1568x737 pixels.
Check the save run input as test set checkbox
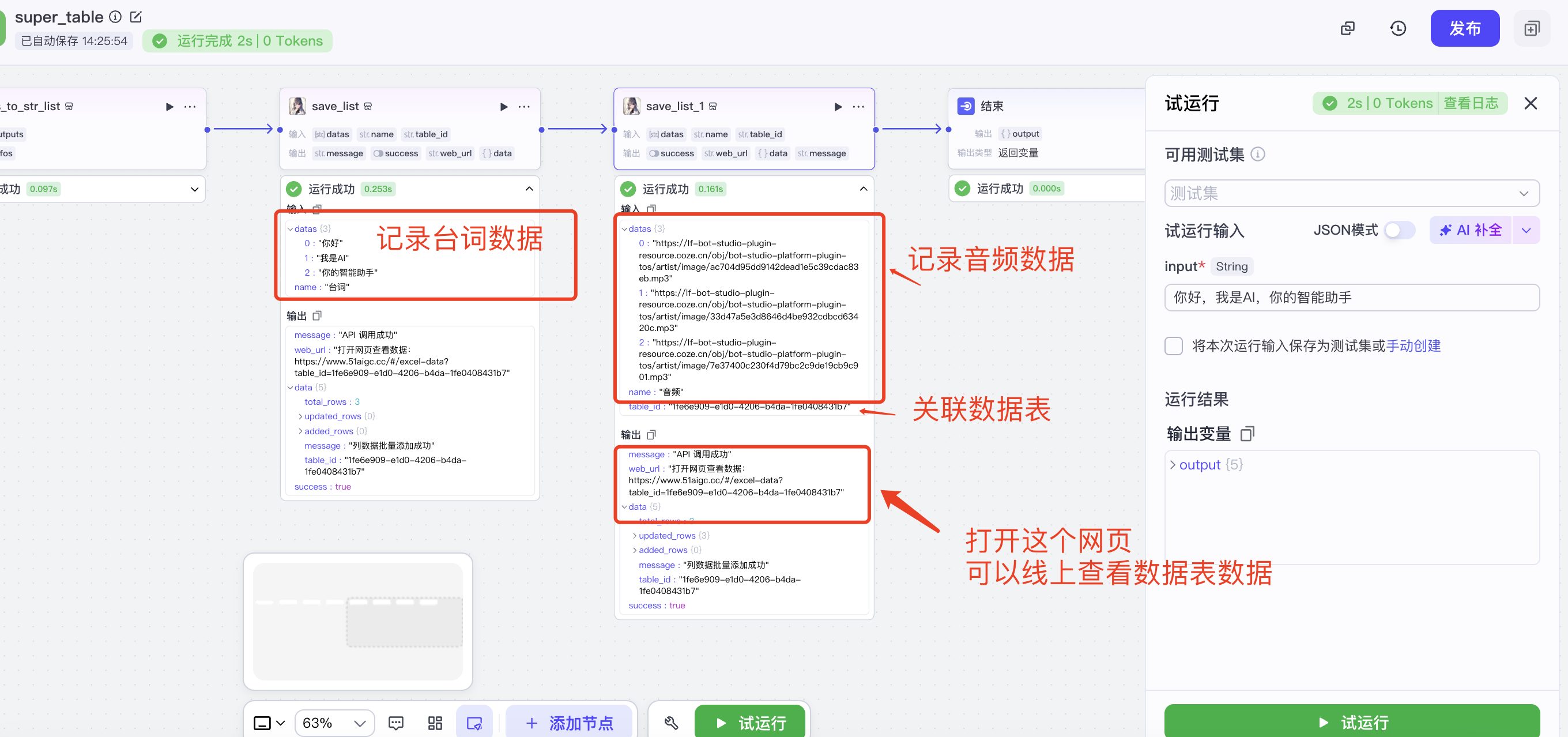tap(1173, 346)
